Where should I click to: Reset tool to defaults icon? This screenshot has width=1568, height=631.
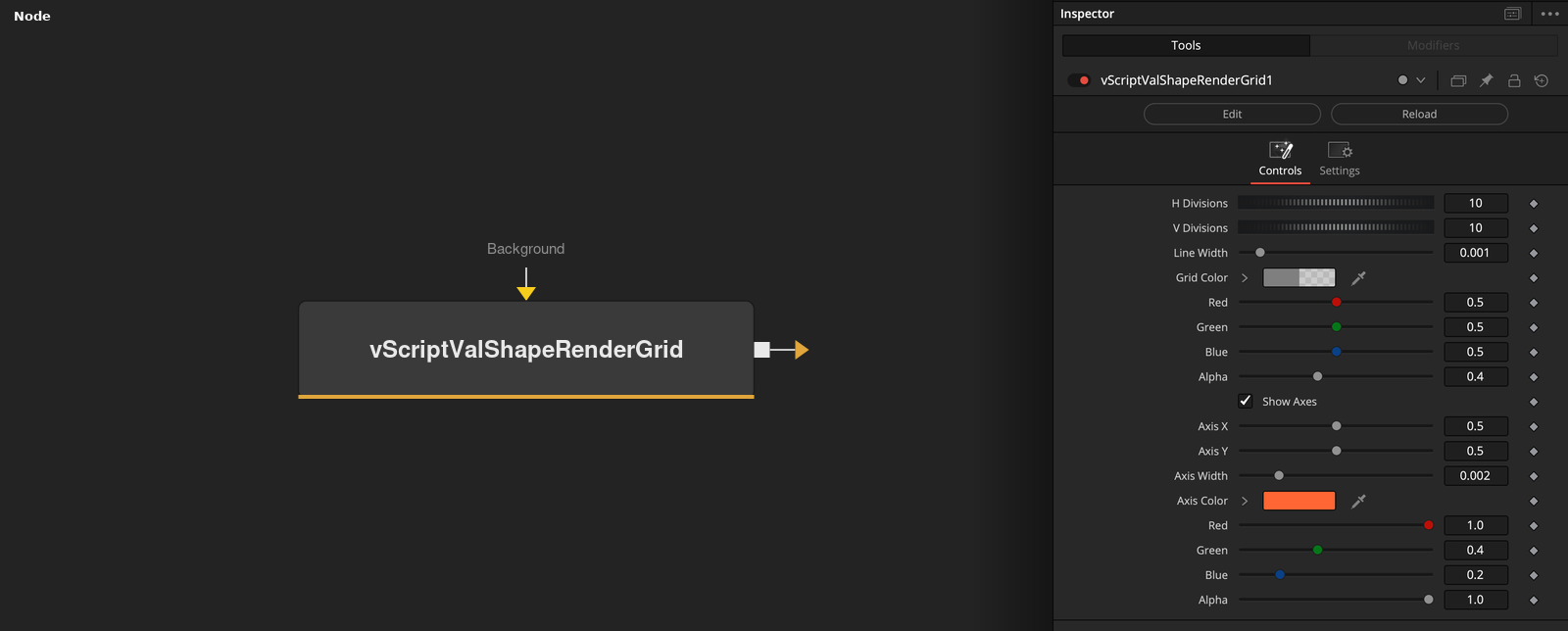[x=1542, y=80]
